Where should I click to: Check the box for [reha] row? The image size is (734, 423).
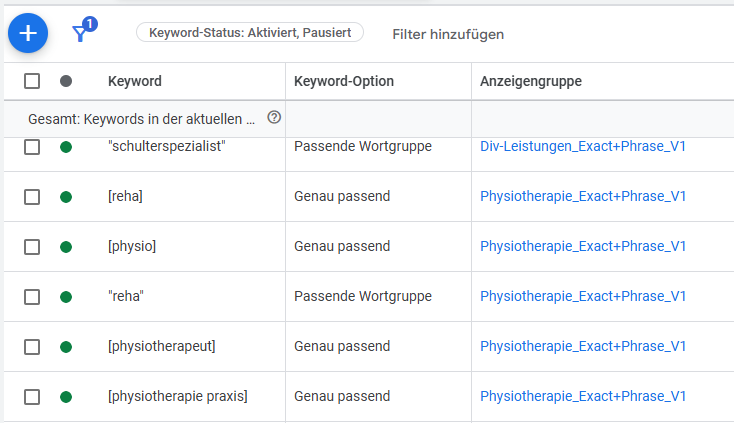[32, 197]
